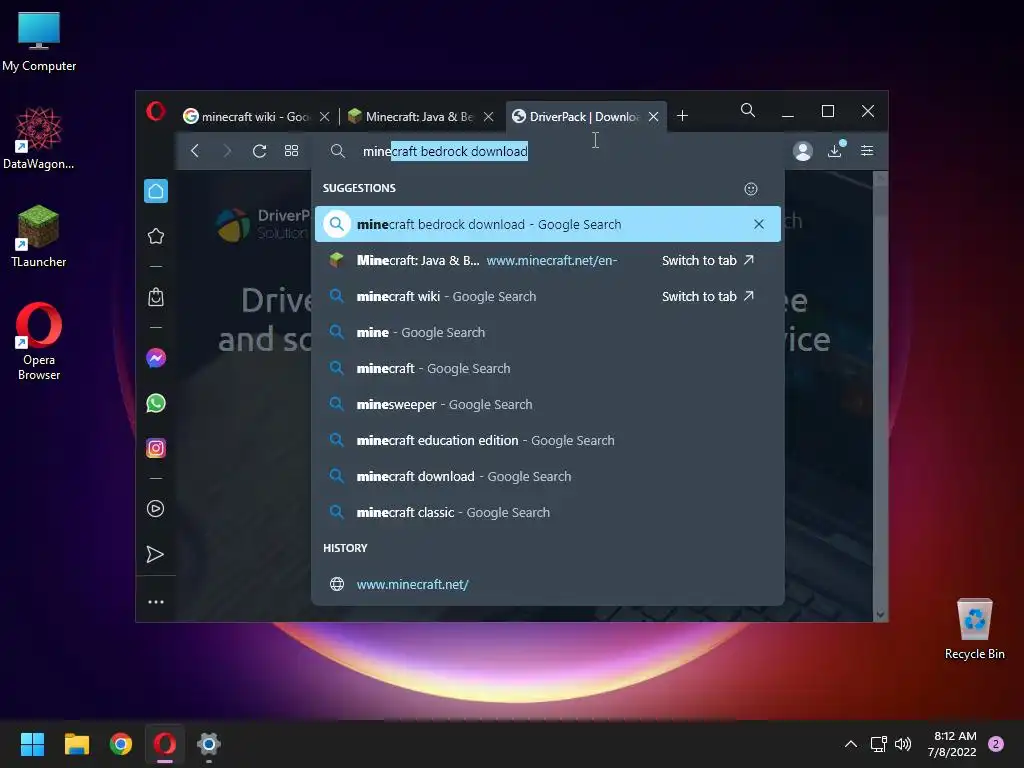Screen dimensions: 1024x768
Task: Open File Explorer from the taskbar
Action: [x=76, y=744]
